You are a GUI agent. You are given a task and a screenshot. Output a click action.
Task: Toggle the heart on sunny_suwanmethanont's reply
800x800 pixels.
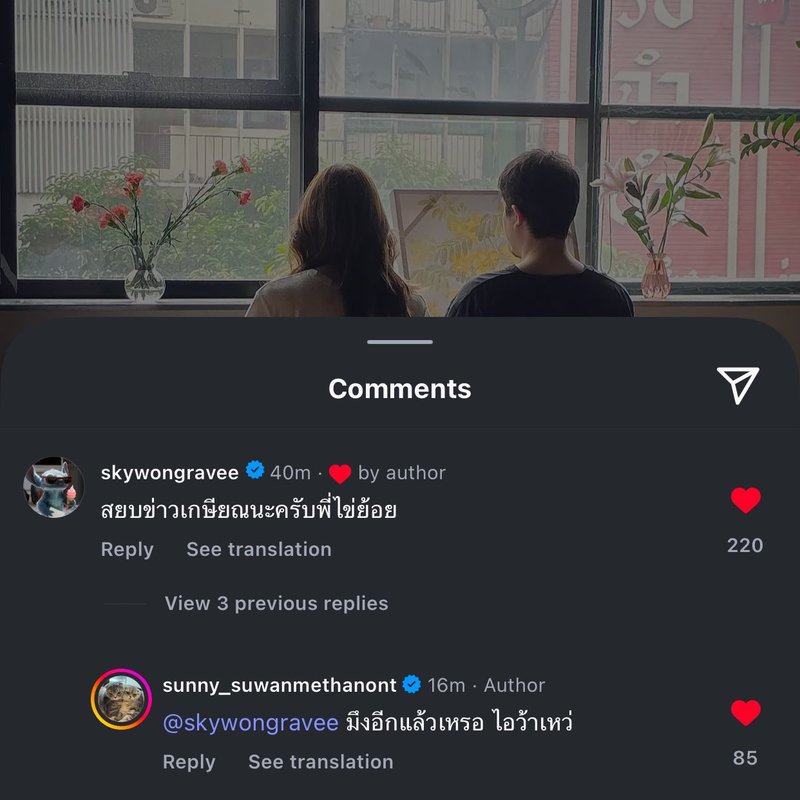[x=745, y=713]
